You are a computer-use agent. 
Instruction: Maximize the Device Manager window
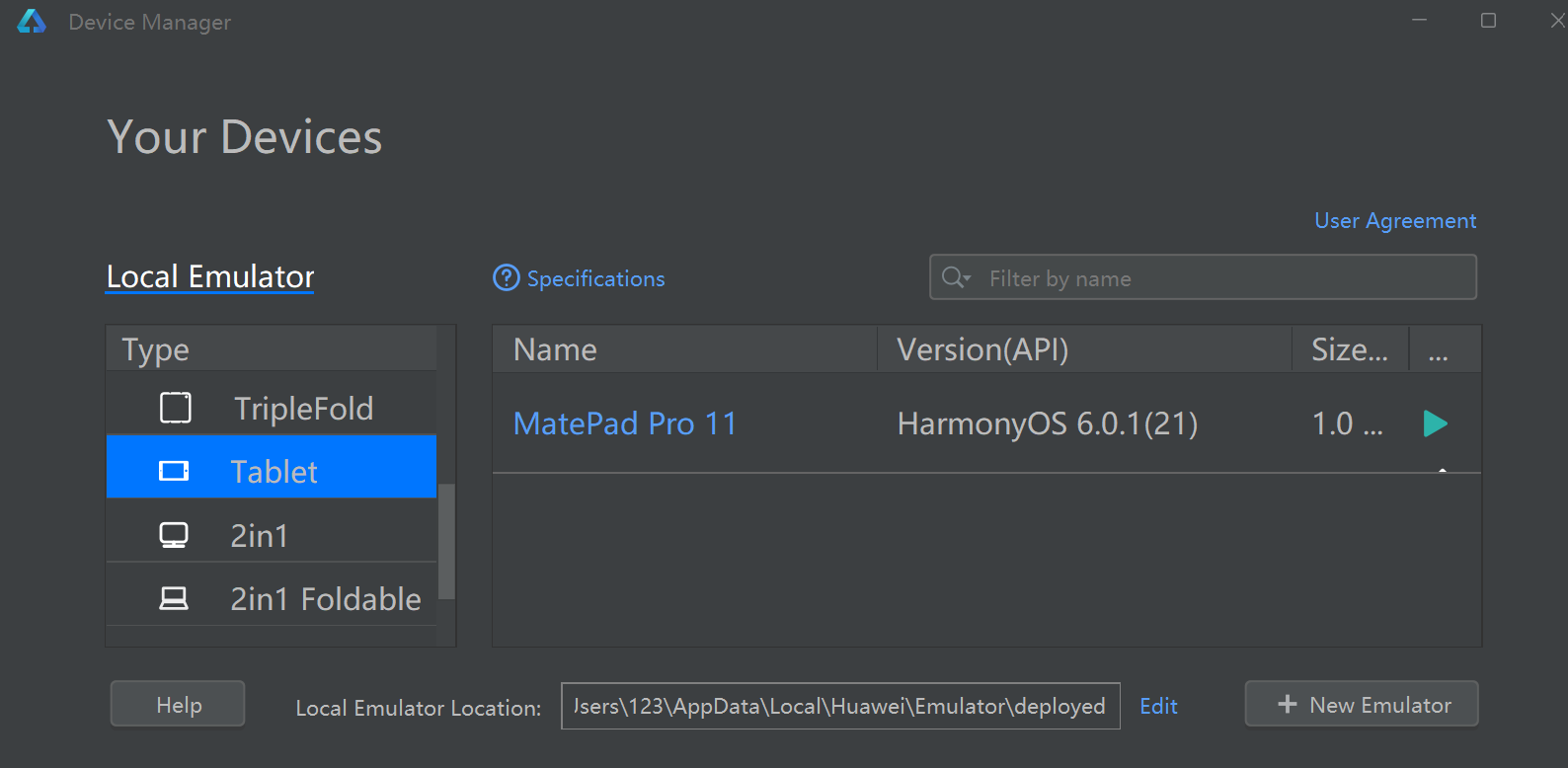pos(1489,21)
